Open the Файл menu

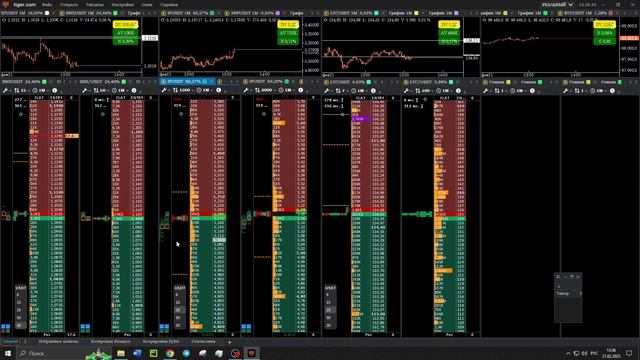47,4
